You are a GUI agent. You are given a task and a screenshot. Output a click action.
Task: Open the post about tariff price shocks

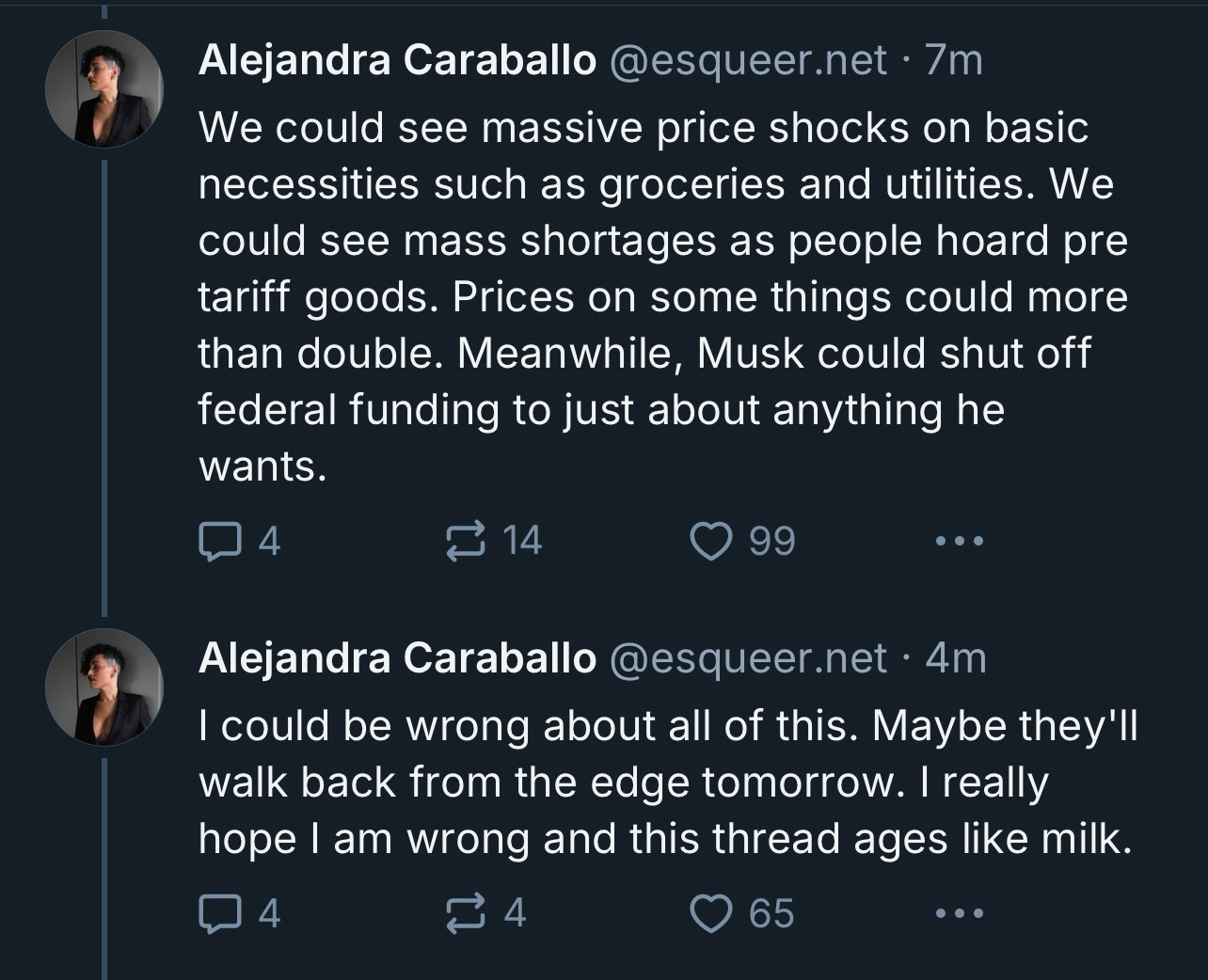click(x=663, y=297)
